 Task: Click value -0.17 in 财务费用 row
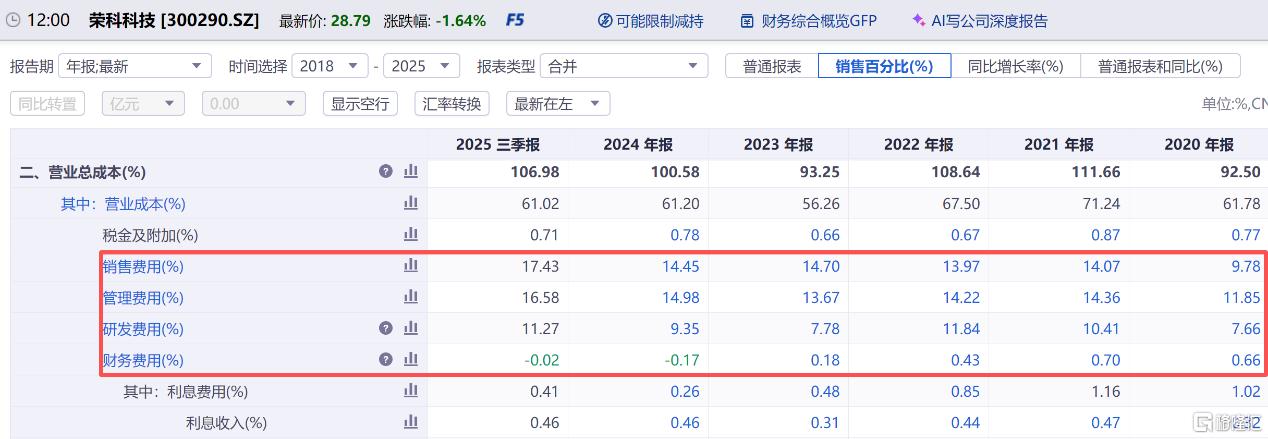tap(682, 359)
